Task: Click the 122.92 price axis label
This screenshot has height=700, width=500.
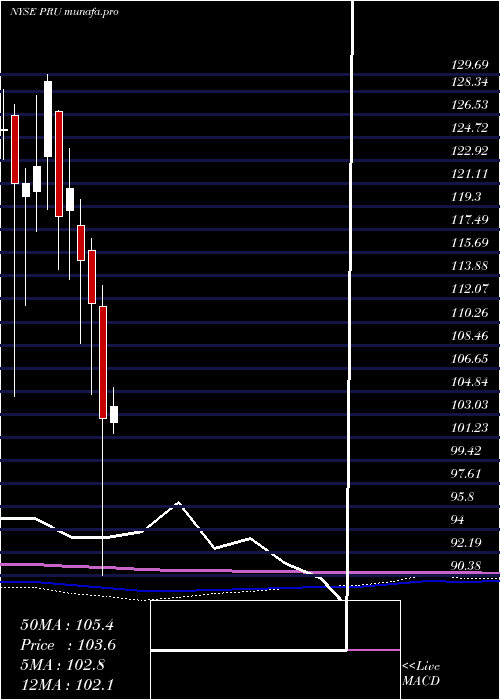Action: (470, 151)
